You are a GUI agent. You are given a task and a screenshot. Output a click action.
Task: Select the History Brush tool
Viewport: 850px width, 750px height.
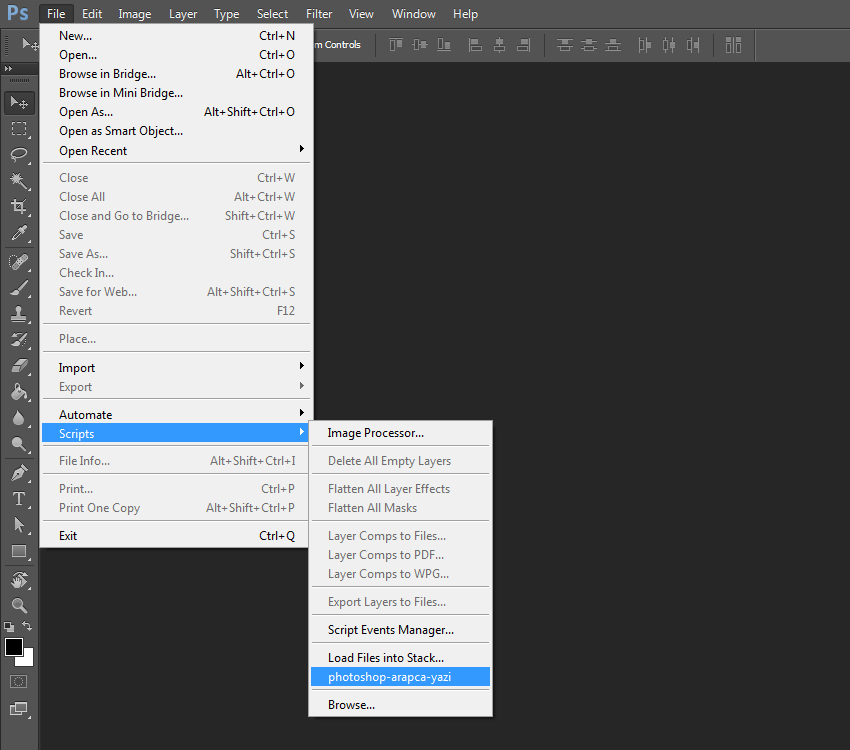pyautogui.click(x=20, y=340)
